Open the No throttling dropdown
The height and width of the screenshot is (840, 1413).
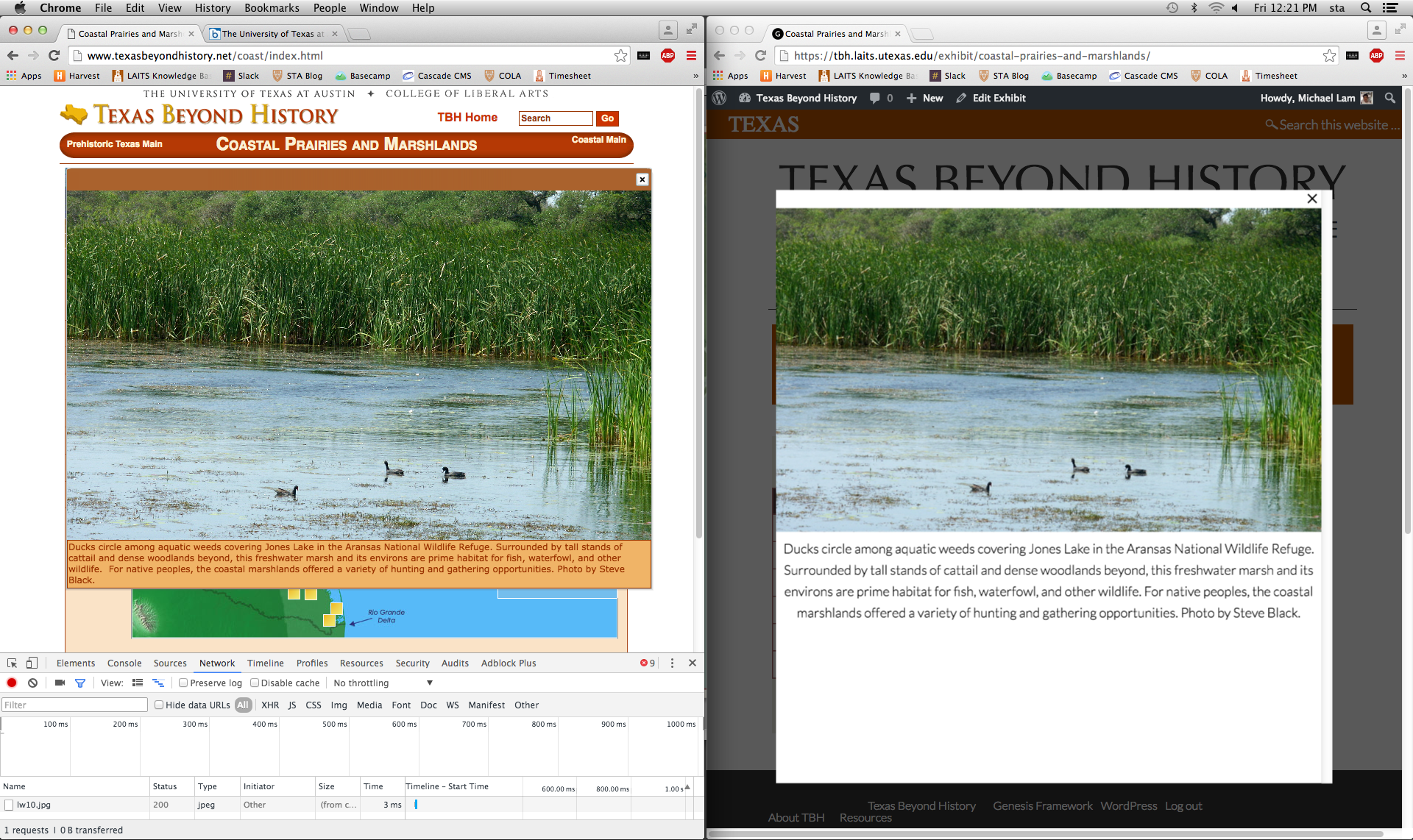pos(383,683)
